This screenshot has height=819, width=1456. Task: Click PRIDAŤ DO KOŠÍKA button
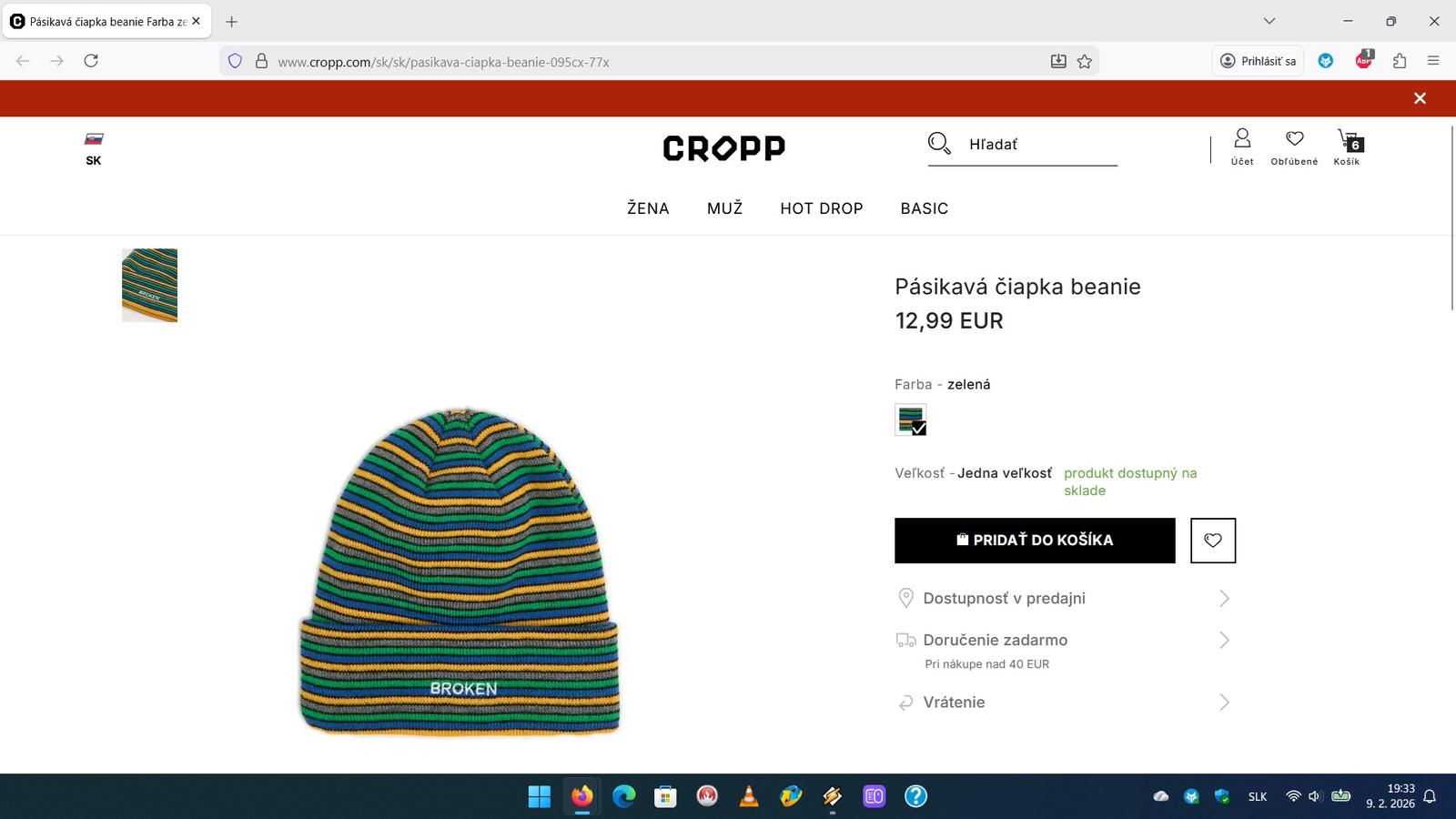pos(1035,541)
